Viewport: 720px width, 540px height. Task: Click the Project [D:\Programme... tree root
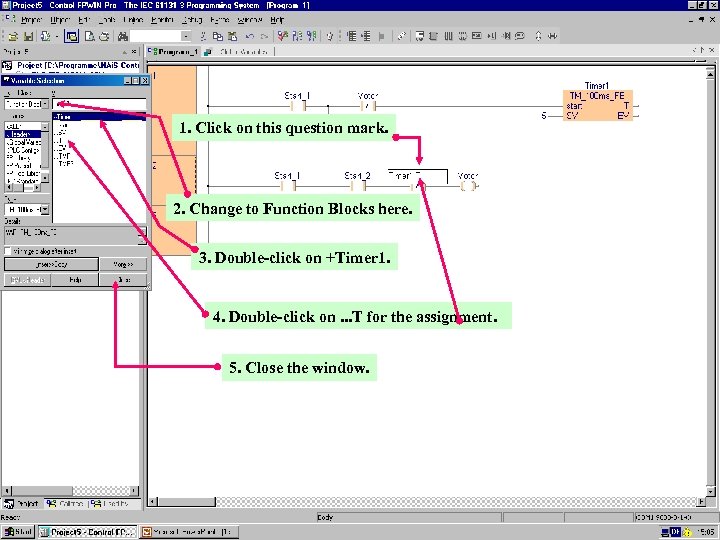click(x=72, y=65)
